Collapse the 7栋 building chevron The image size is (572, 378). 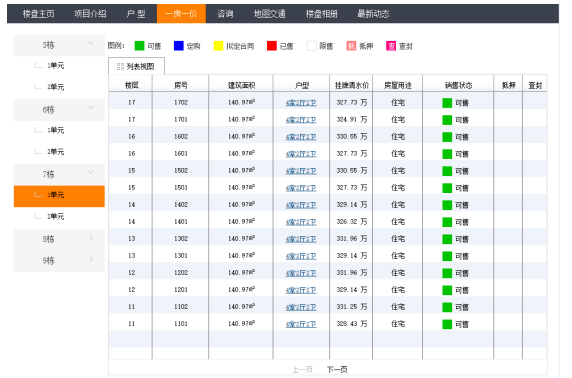(90, 172)
